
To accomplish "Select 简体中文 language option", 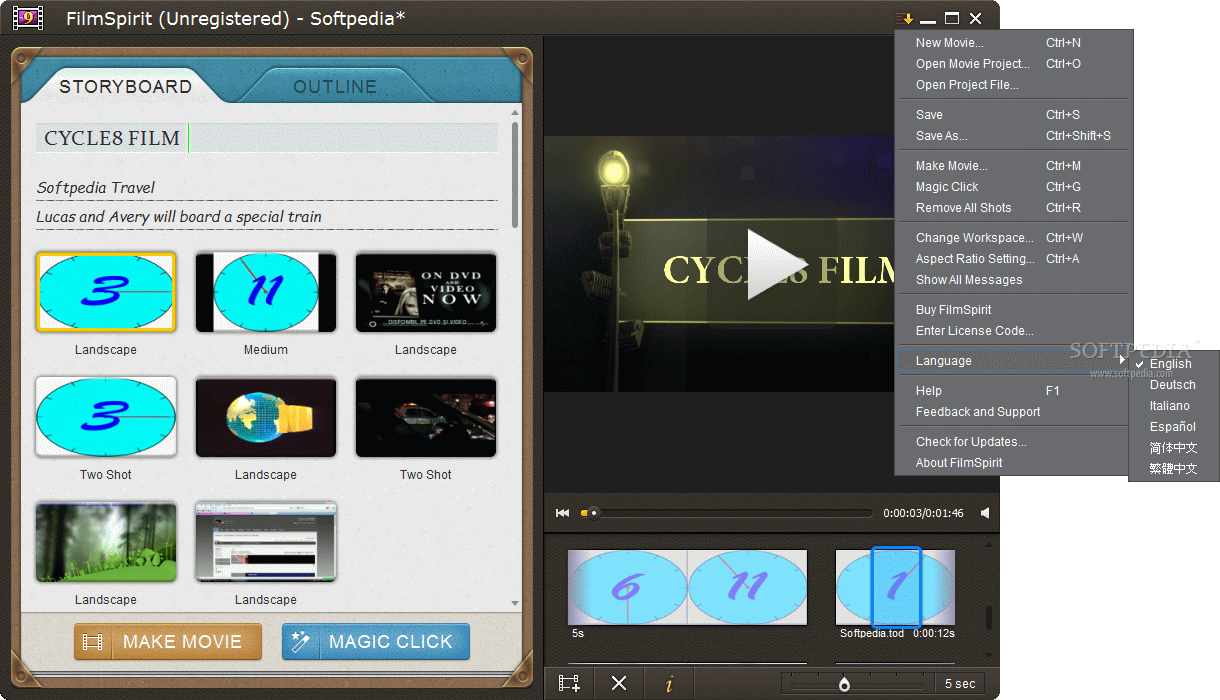I will tap(1174, 448).
